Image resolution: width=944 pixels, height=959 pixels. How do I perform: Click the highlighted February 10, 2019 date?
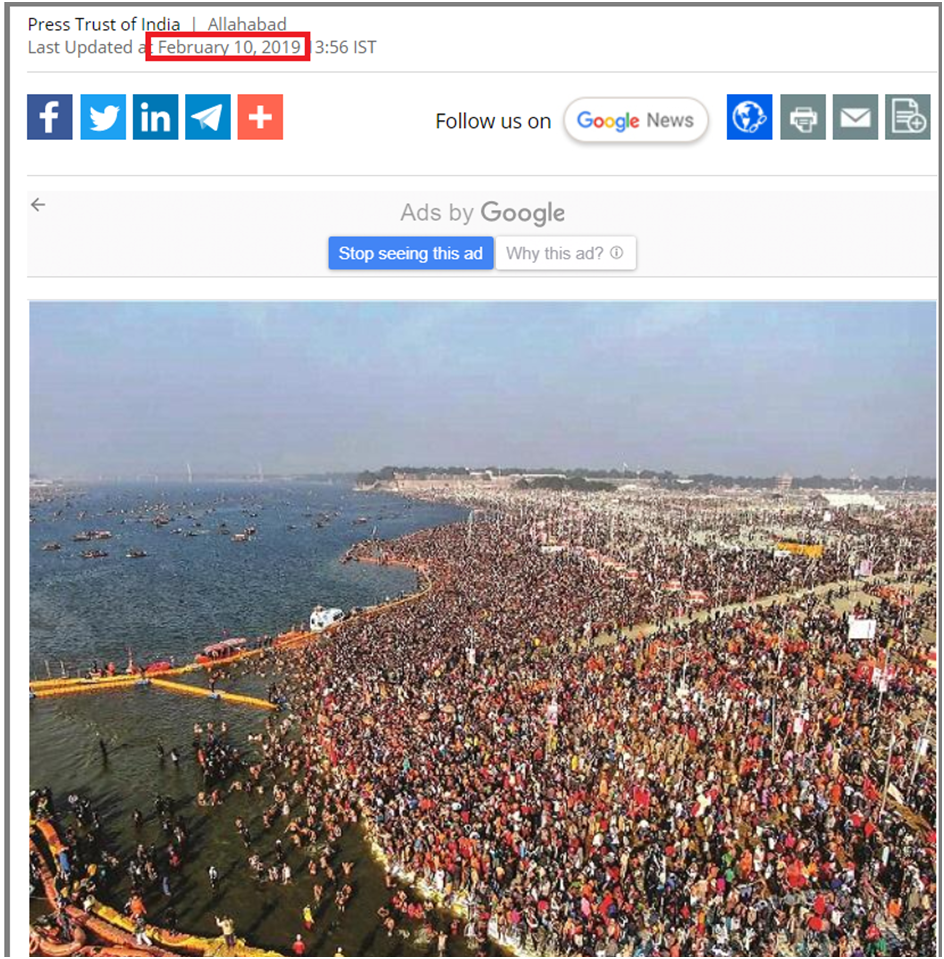[229, 47]
